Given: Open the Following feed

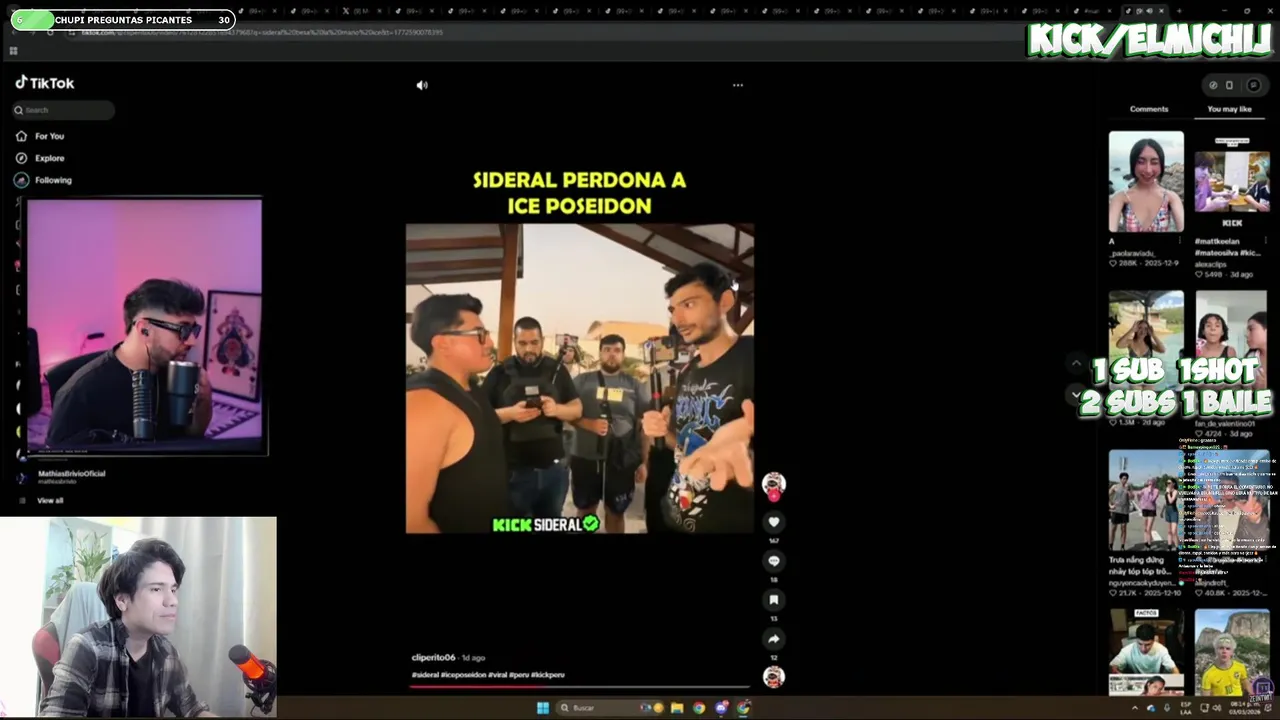Looking at the screenshot, I should point(53,180).
